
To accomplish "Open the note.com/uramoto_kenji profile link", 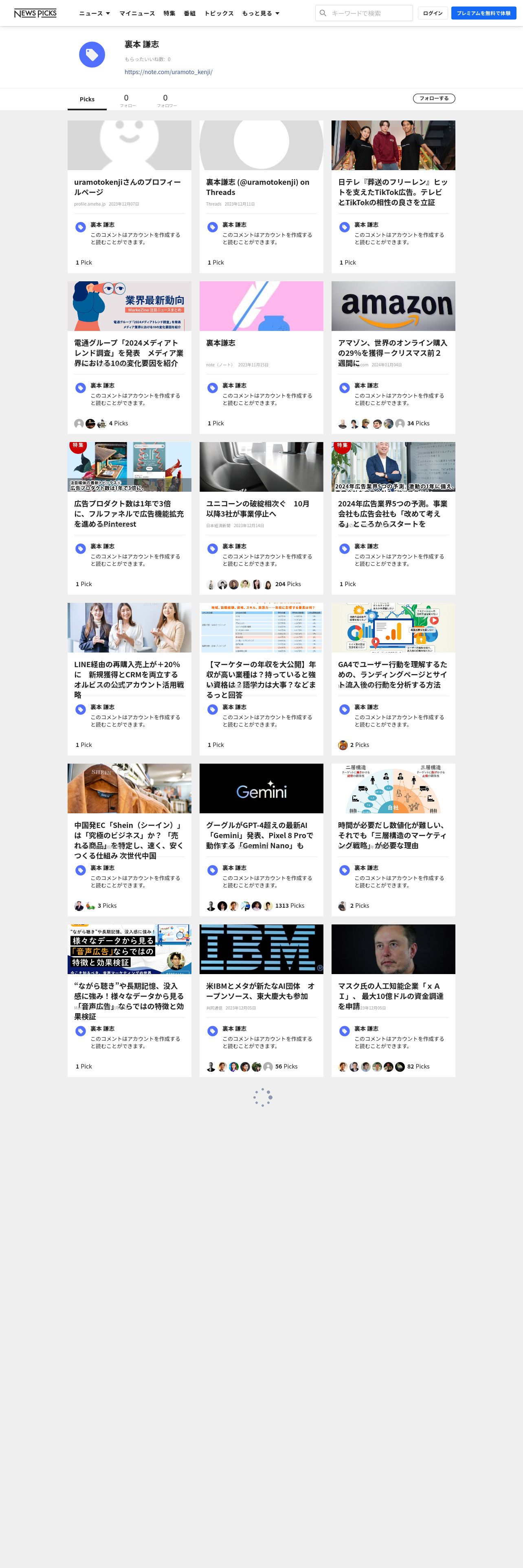I will (169, 72).
